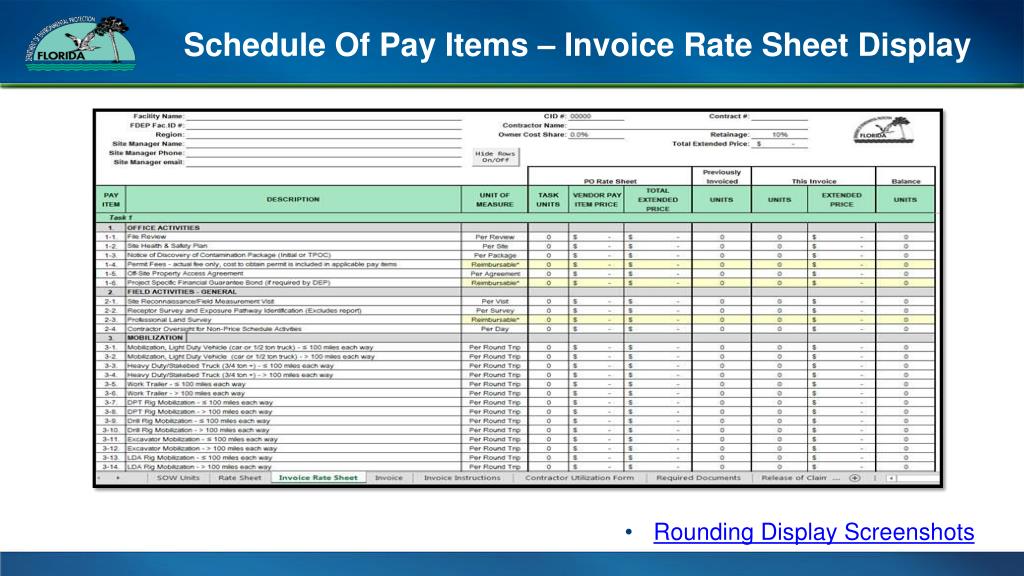Open the Rounding Display Screenshots link
This screenshot has height=576, width=1024.
click(814, 532)
